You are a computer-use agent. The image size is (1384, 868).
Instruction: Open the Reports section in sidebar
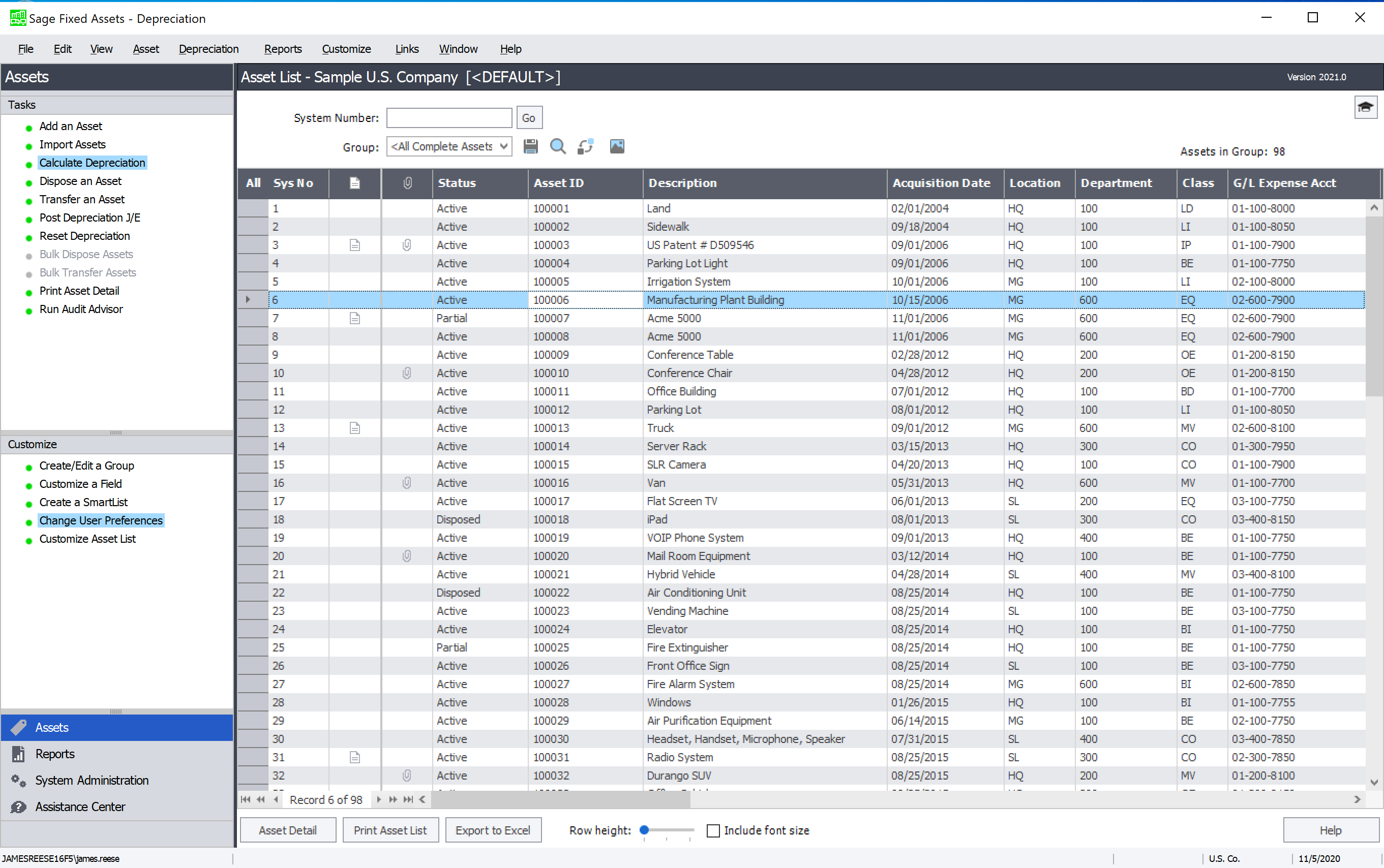[x=54, y=754]
